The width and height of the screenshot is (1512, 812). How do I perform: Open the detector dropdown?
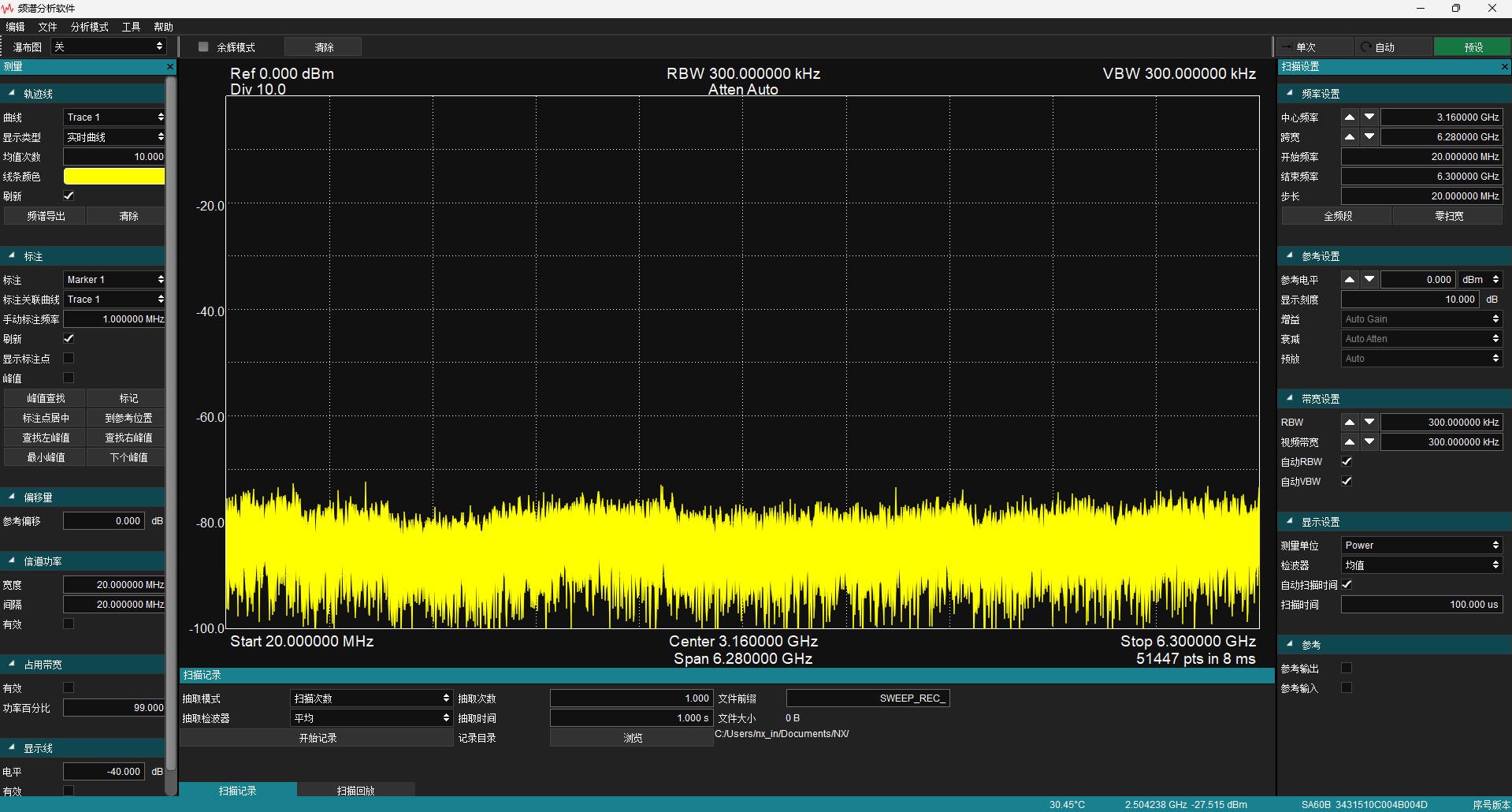(x=1421, y=565)
